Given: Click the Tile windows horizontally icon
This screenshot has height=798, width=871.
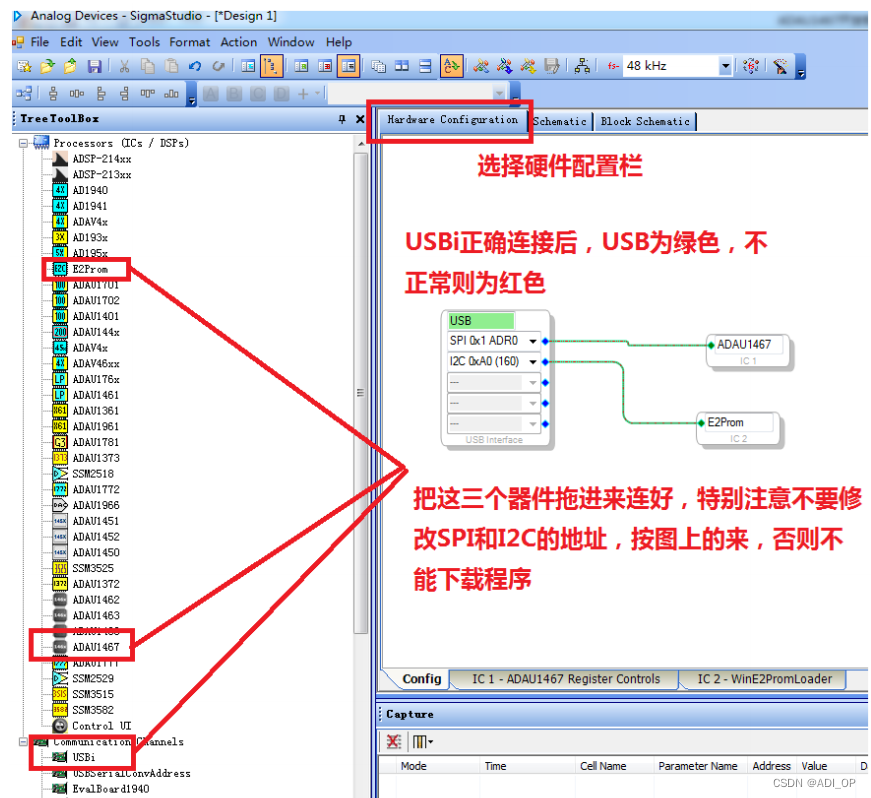Looking at the screenshot, I should (x=426, y=67).
